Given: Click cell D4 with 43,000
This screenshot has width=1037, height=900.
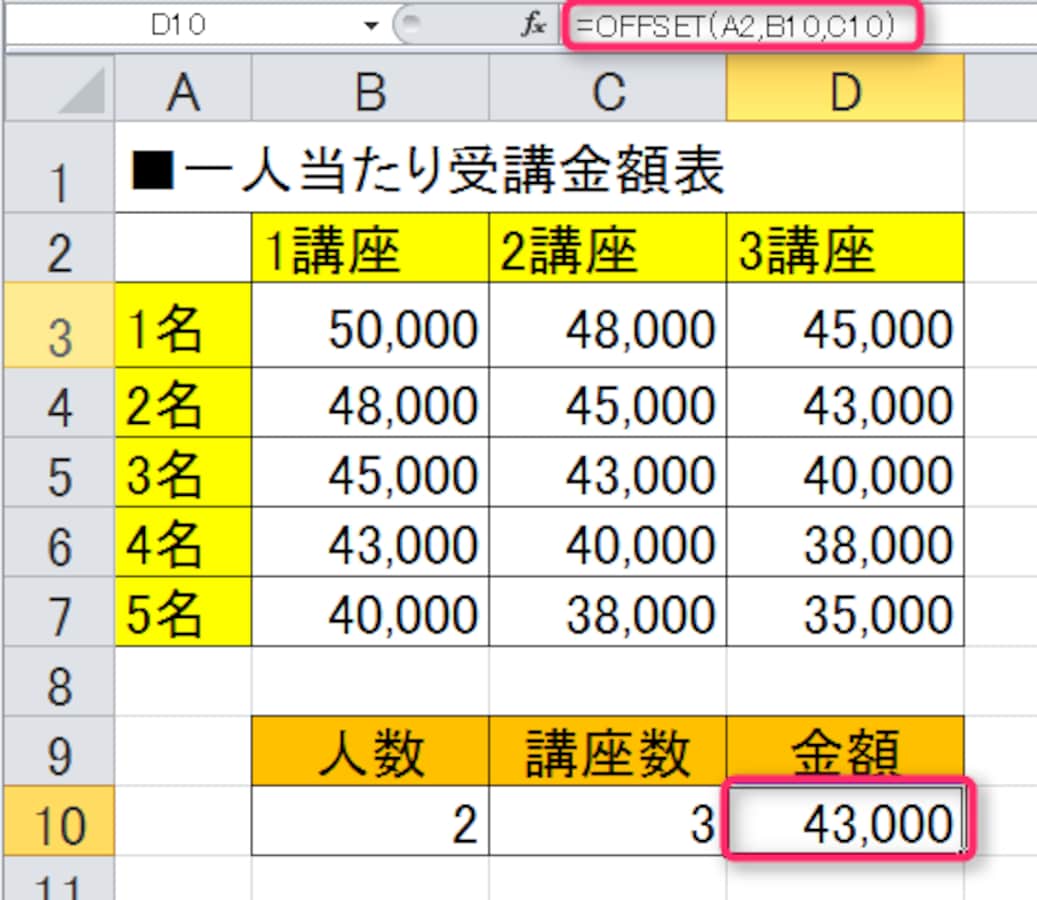Looking at the screenshot, I should pos(845,402).
